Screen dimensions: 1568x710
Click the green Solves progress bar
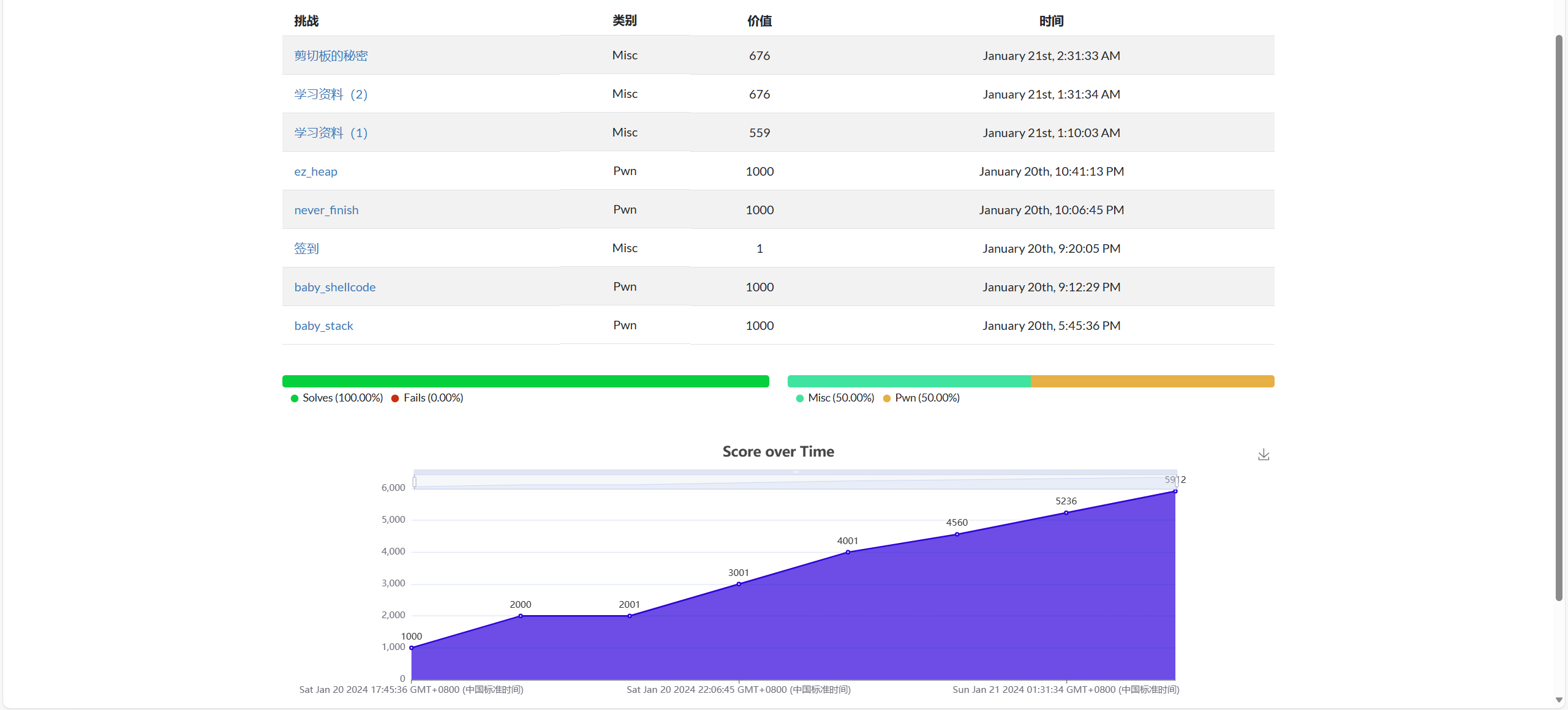(x=526, y=381)
